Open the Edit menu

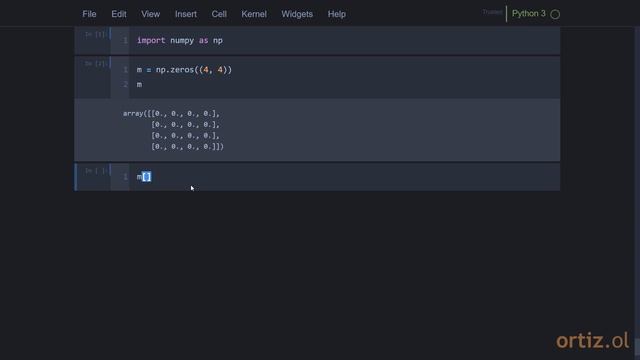119,14
